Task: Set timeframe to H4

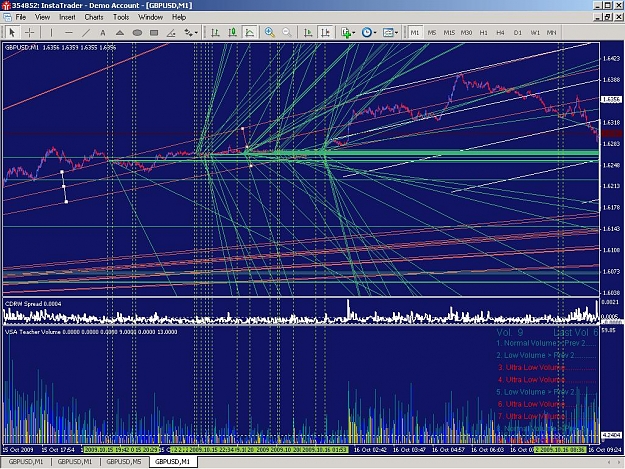Action: [501, 33]
